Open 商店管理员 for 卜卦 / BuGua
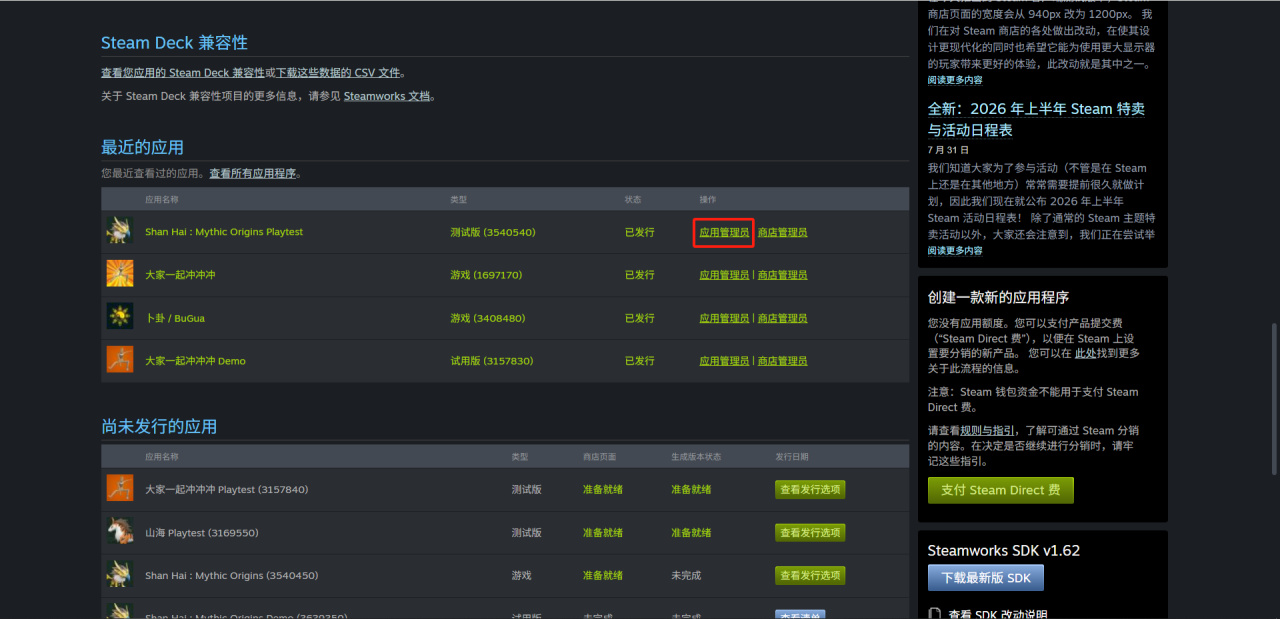The width and height of the screenshot is (1280, 619). click(782, 318)
